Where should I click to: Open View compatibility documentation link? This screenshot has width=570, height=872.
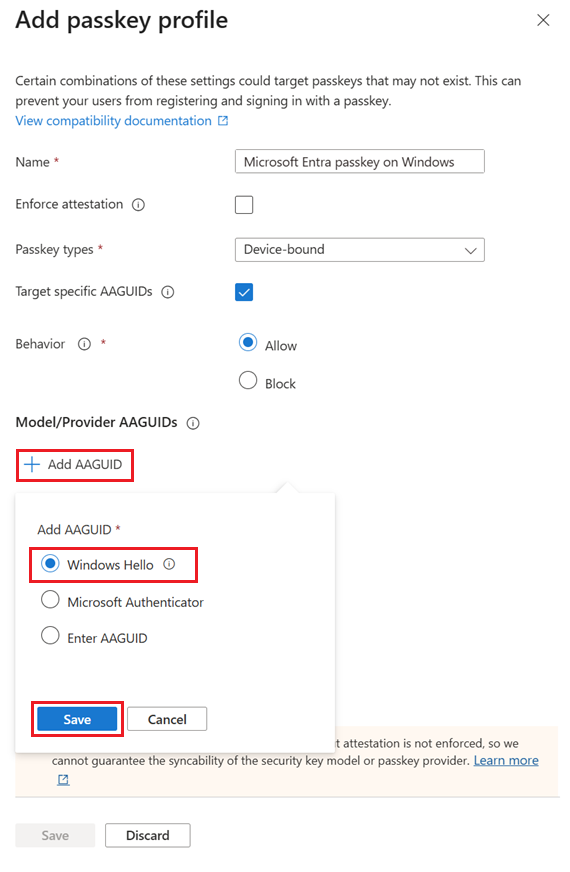click(x=113, y=121)
